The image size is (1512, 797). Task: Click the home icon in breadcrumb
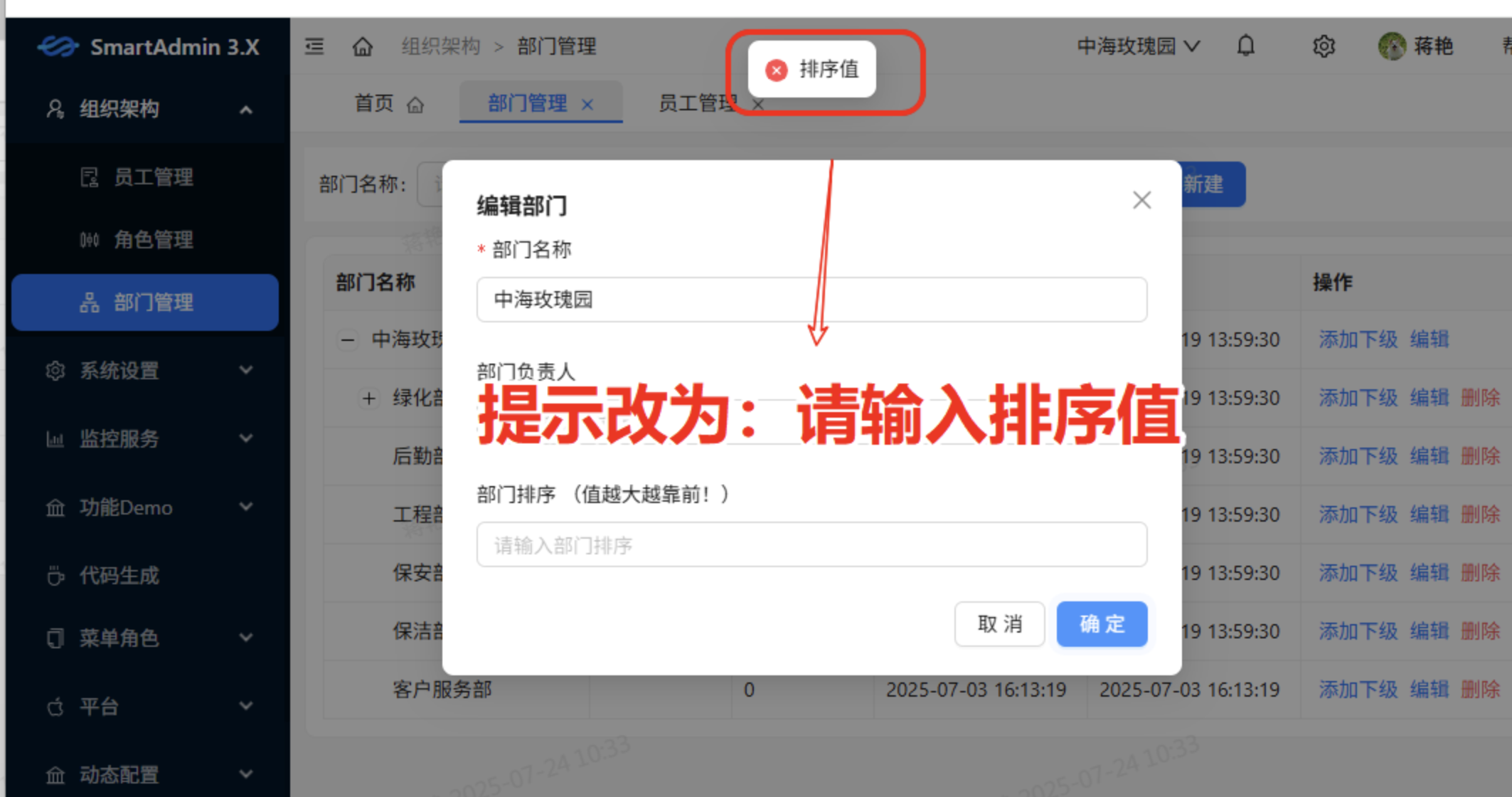(363, 47)
